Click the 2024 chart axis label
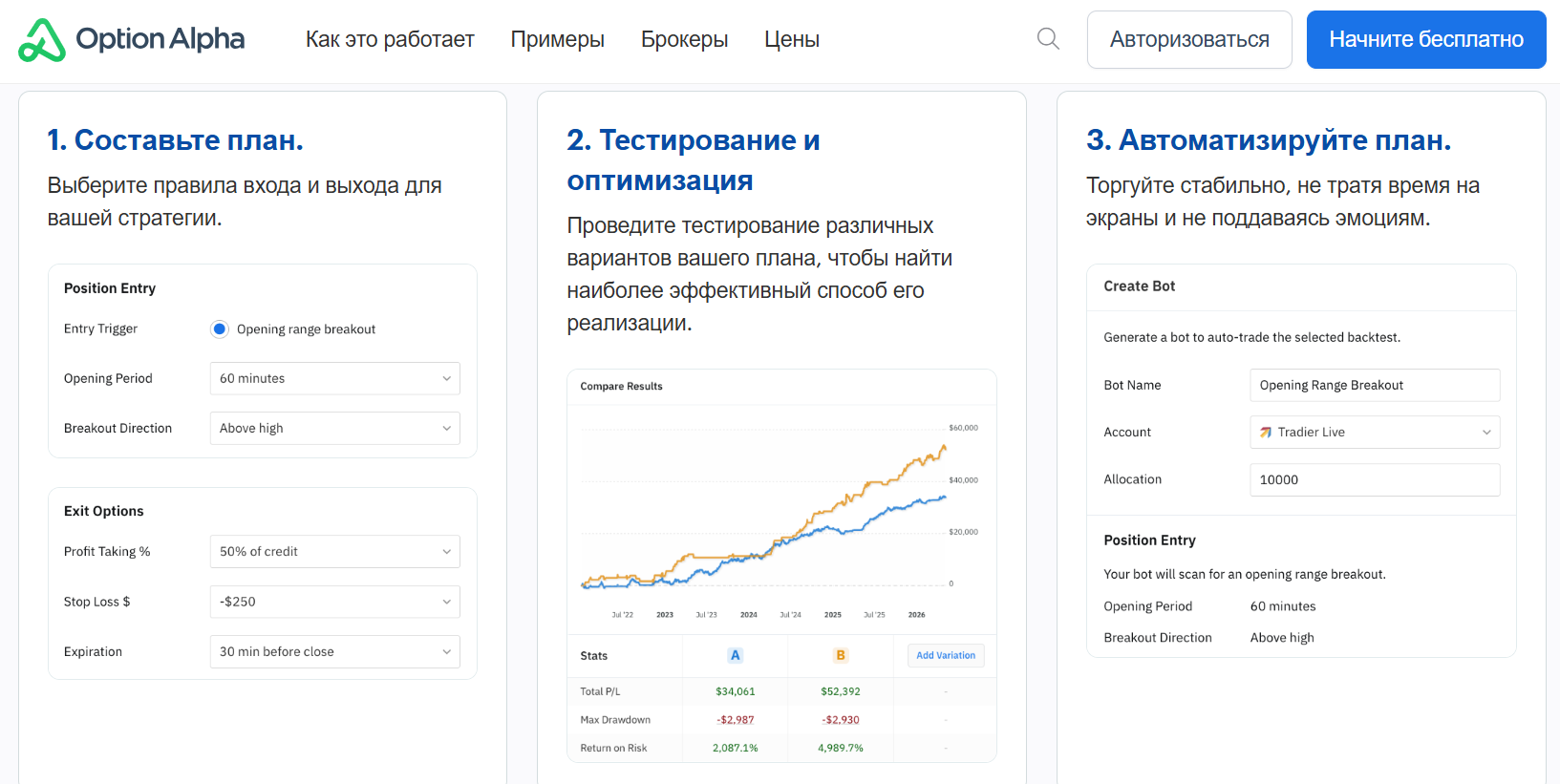Image resolution: width=1560 pixels, height=784 pixels. [749, 615]
